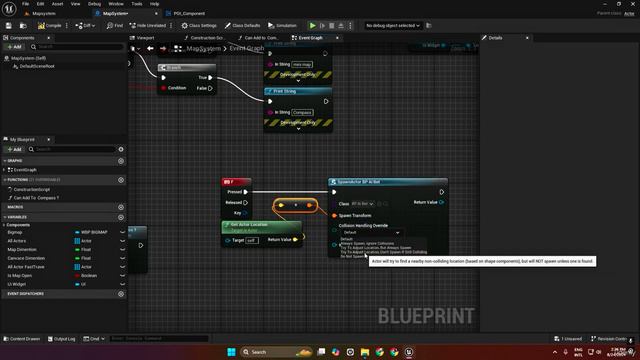640x360 pixels.
Task: Close the Event Graph tab
Action: point(337,38)
